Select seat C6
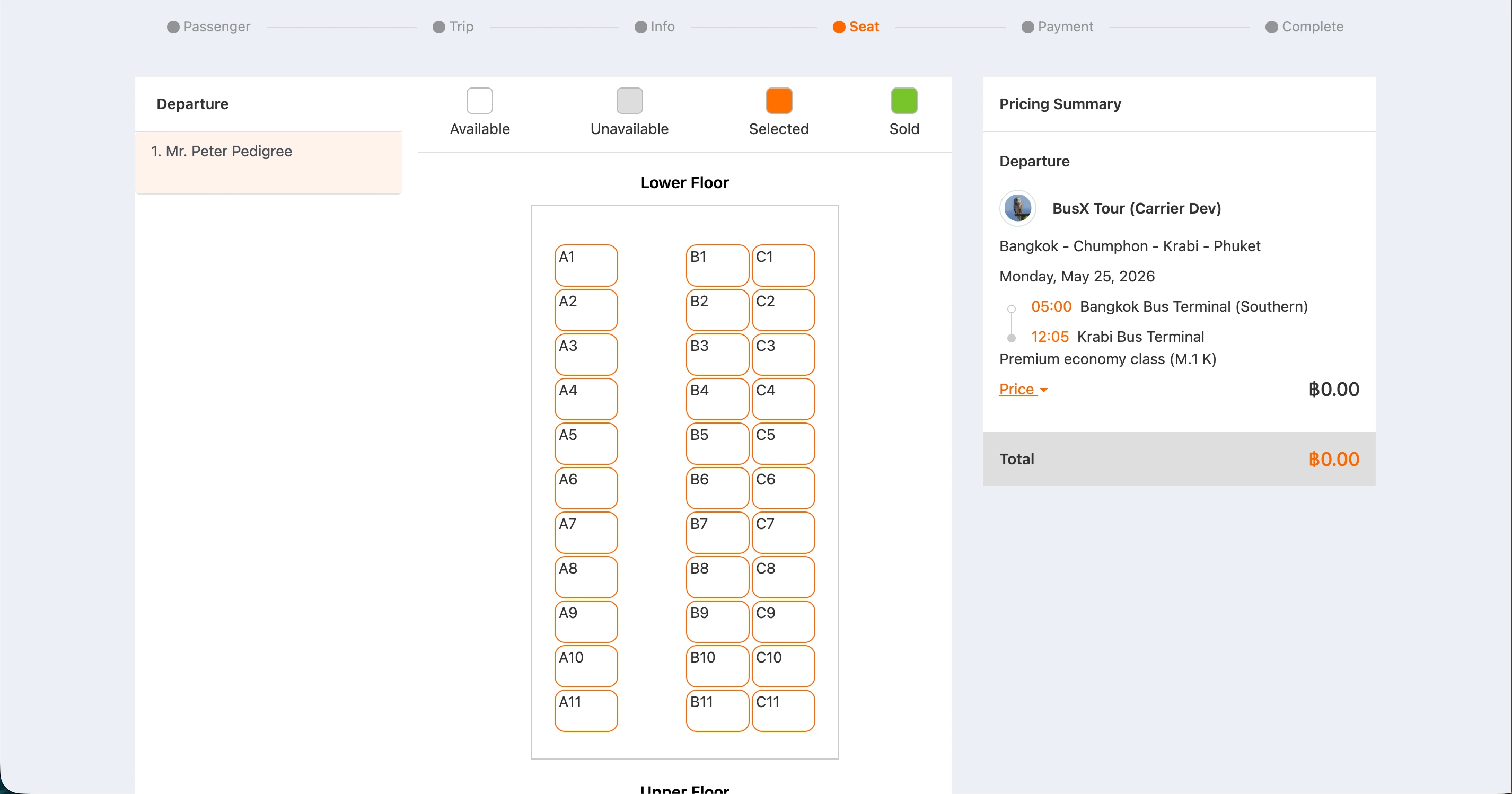 click(783, 488)
